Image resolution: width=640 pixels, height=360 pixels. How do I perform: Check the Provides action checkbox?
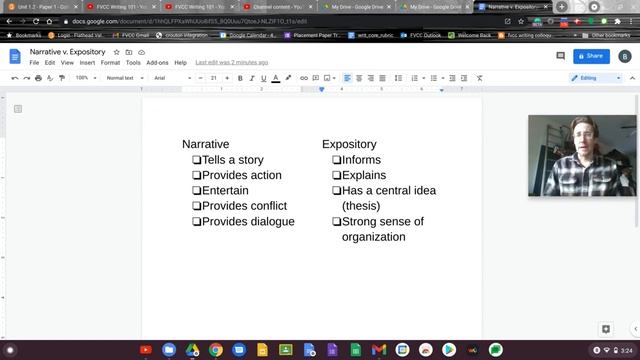[x=196, y=175]
